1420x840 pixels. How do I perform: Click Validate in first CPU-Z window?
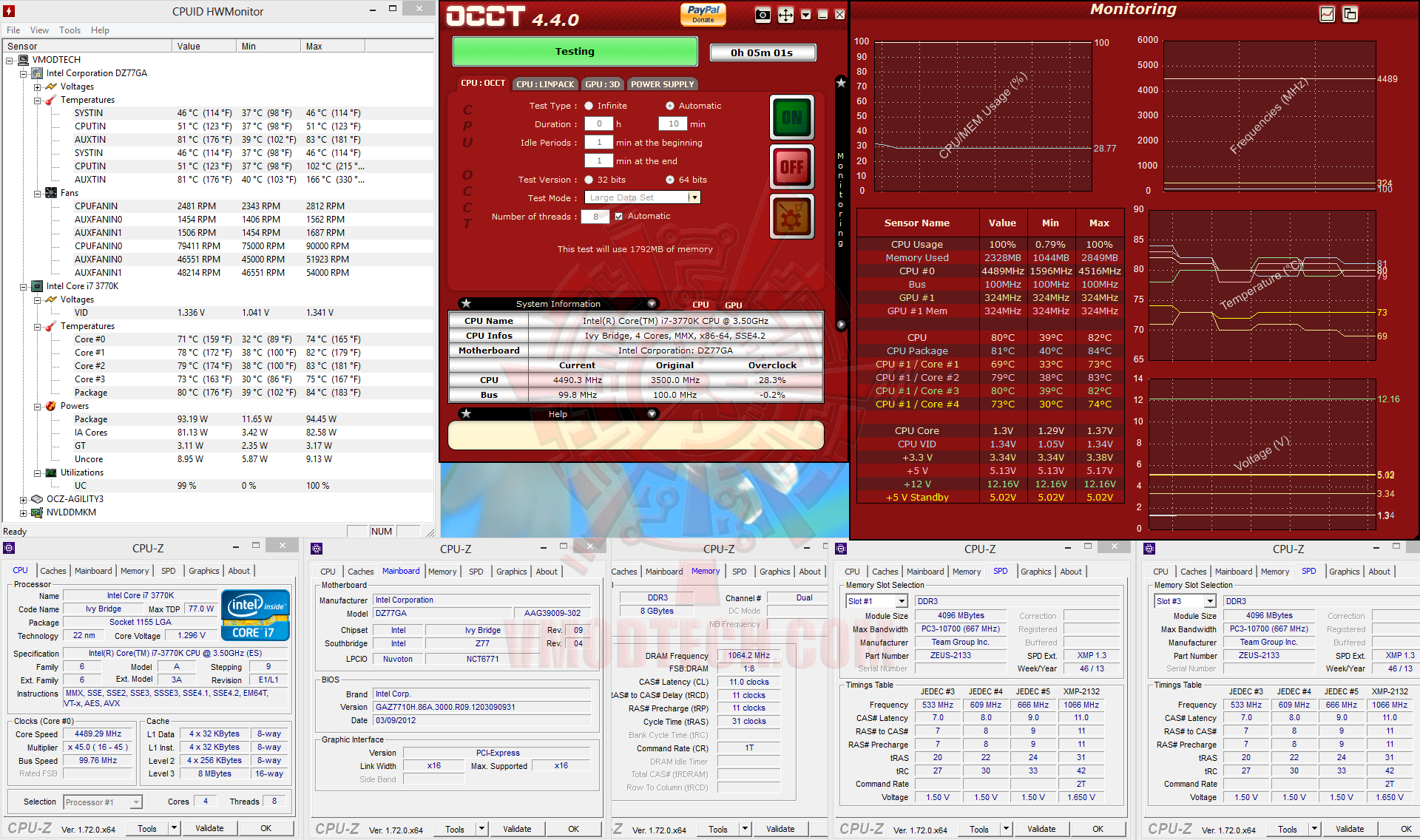pos(209,828)
